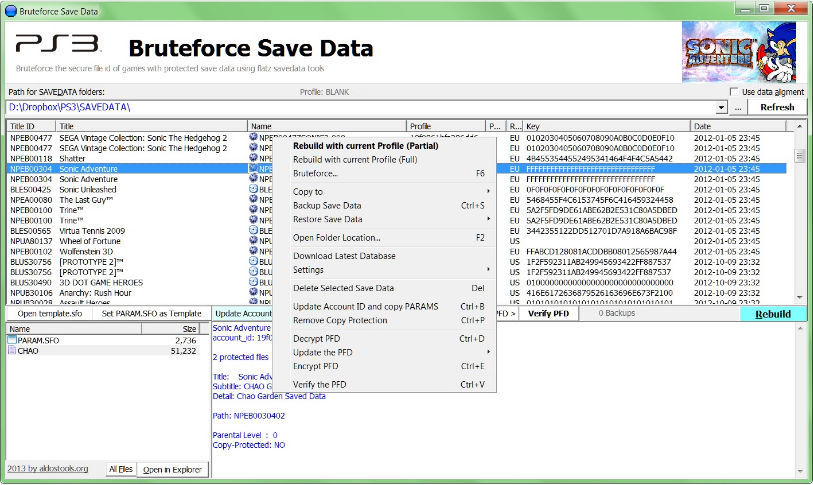Click the PARAM.SFO file icon
The width and height of the screenshot is (813, 485).
pyautogui.click(x=12, y=341)
